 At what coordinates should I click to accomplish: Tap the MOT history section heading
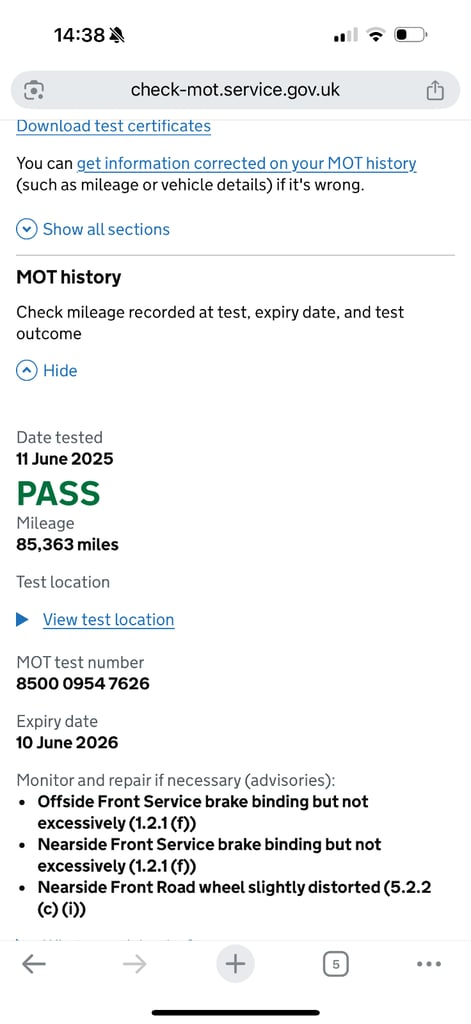69,278
